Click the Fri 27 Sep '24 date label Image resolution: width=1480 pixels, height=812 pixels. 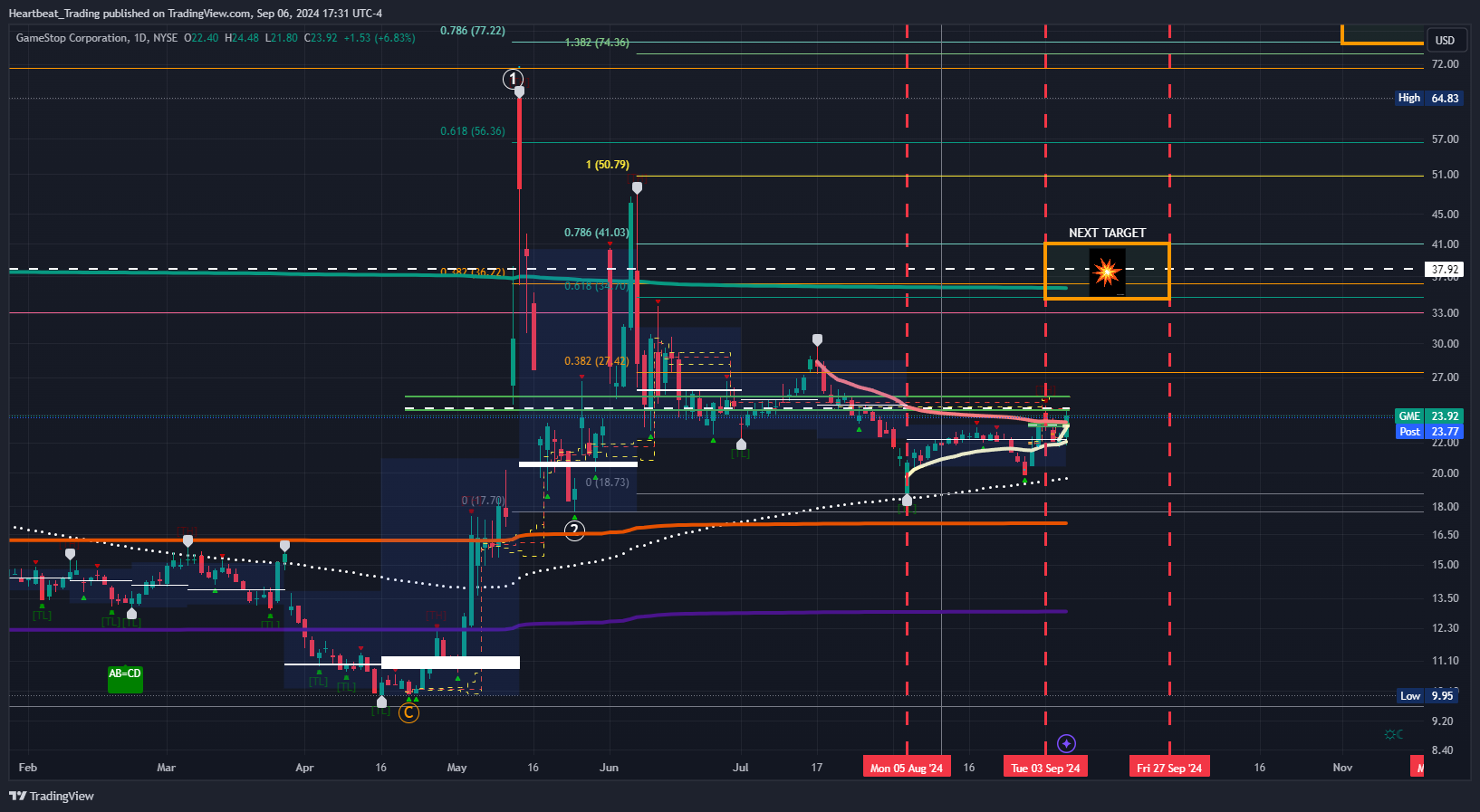coord(1169,768)
